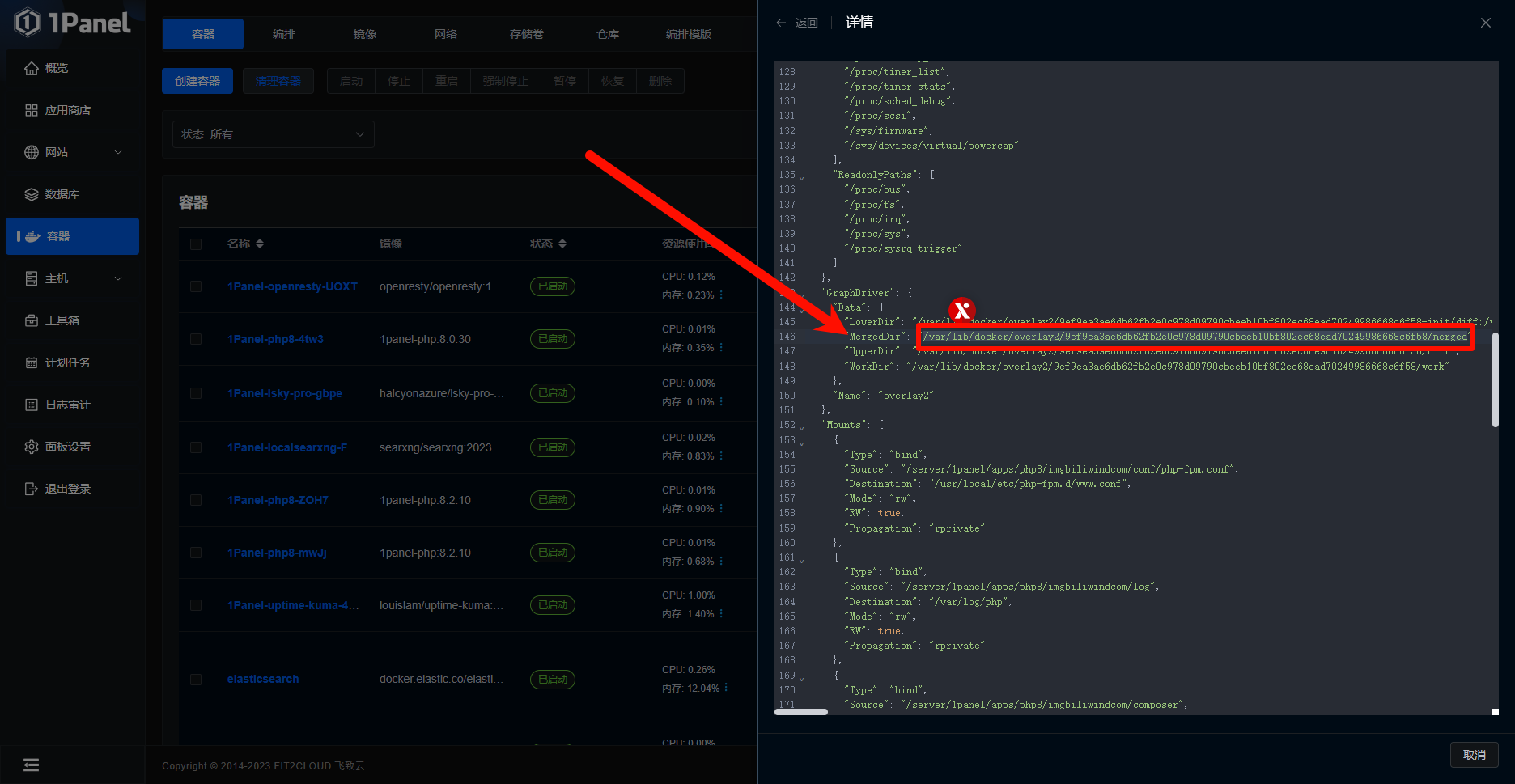Check the 1Panel-php8-4tw3 row checkbox
Screen dimensions: 1515x784
click(x=196, y=339)
